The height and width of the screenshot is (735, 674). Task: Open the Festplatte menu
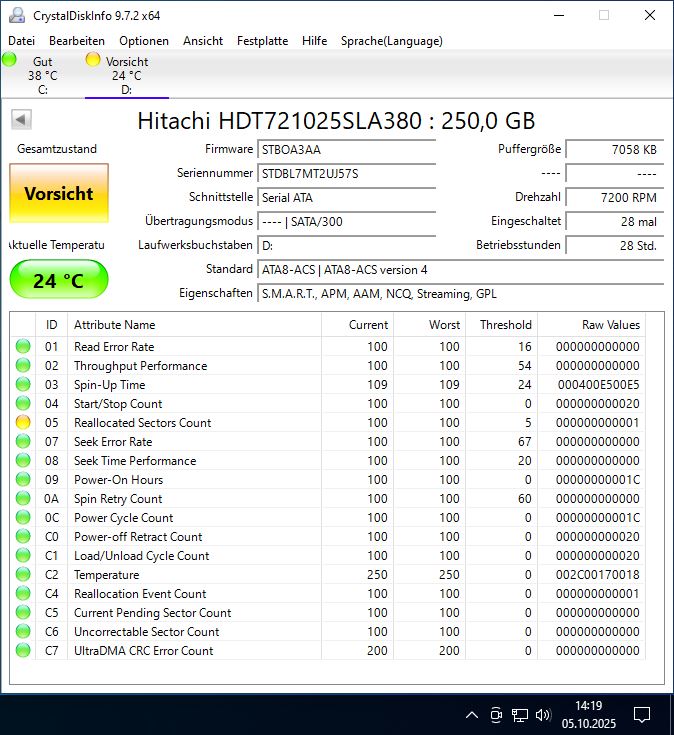point(262,41)
